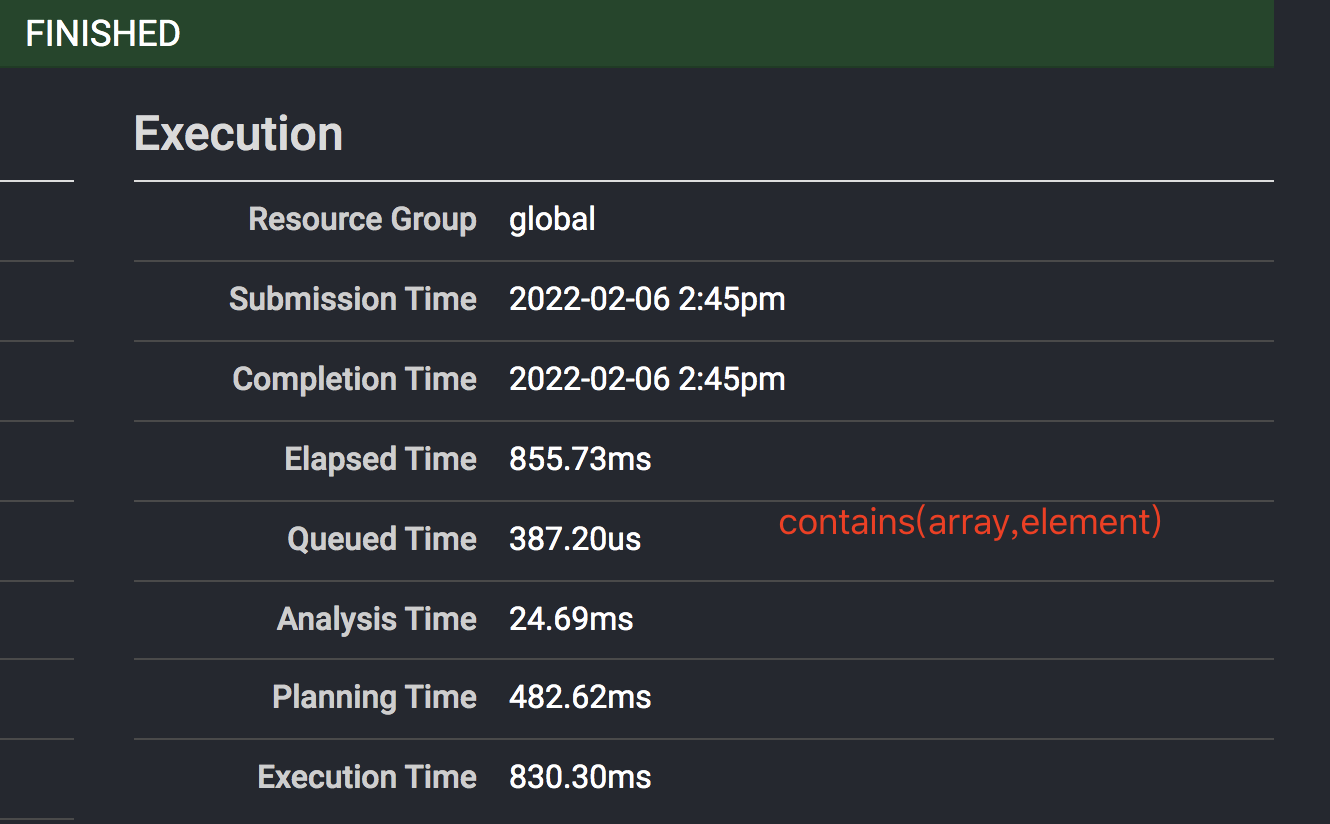The width and height of the screenshot is (1330, 824).
Task: Click the Queued Time label
Action: (382, 539)
